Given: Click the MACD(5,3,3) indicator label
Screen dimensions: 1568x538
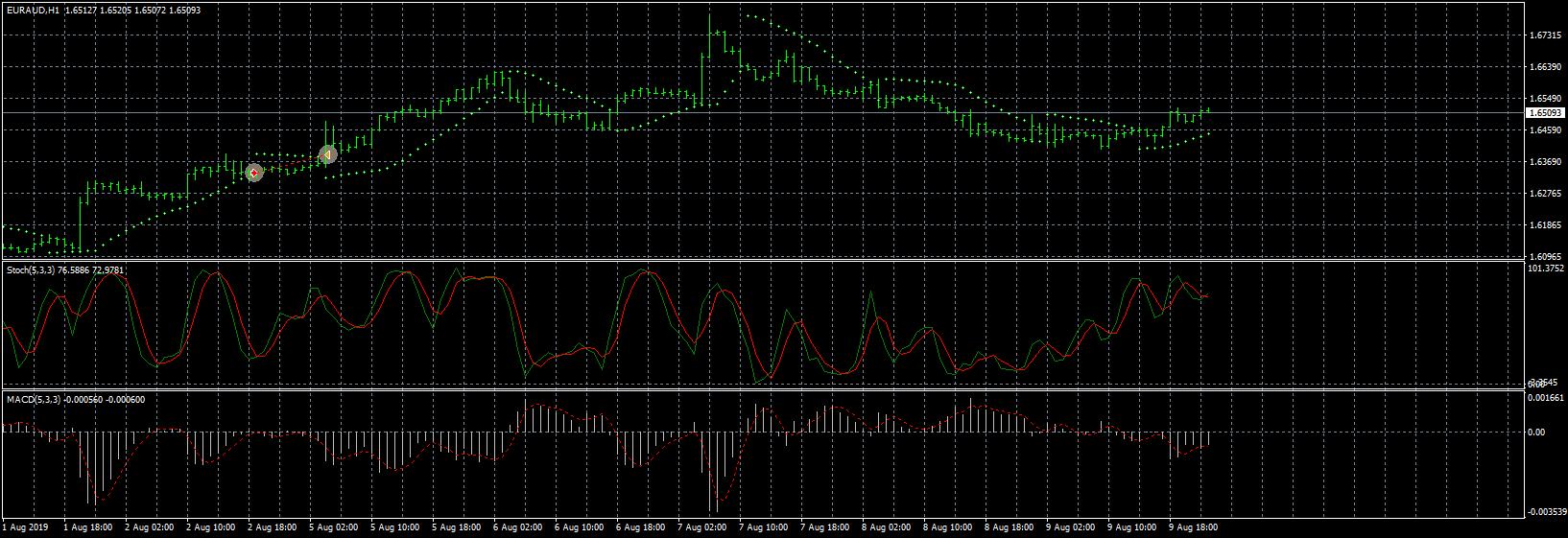Looking at the screenshot, I should pos(33,399).
